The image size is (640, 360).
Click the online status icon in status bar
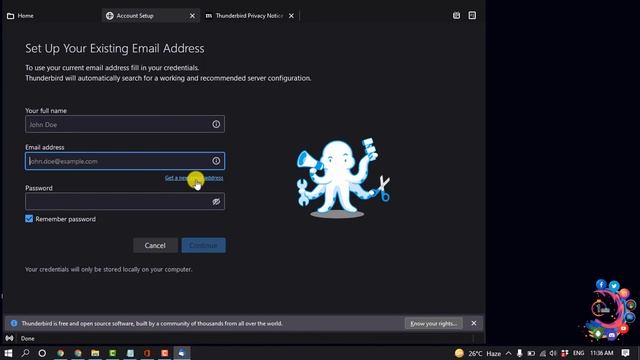tap(9, 338)
